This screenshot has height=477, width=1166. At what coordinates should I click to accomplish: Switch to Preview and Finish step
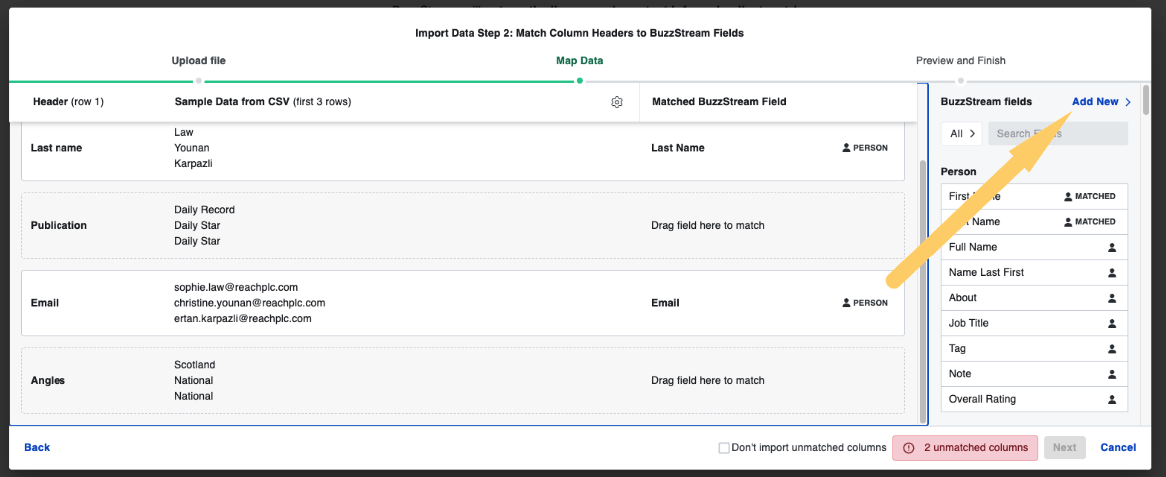point(960,61)
